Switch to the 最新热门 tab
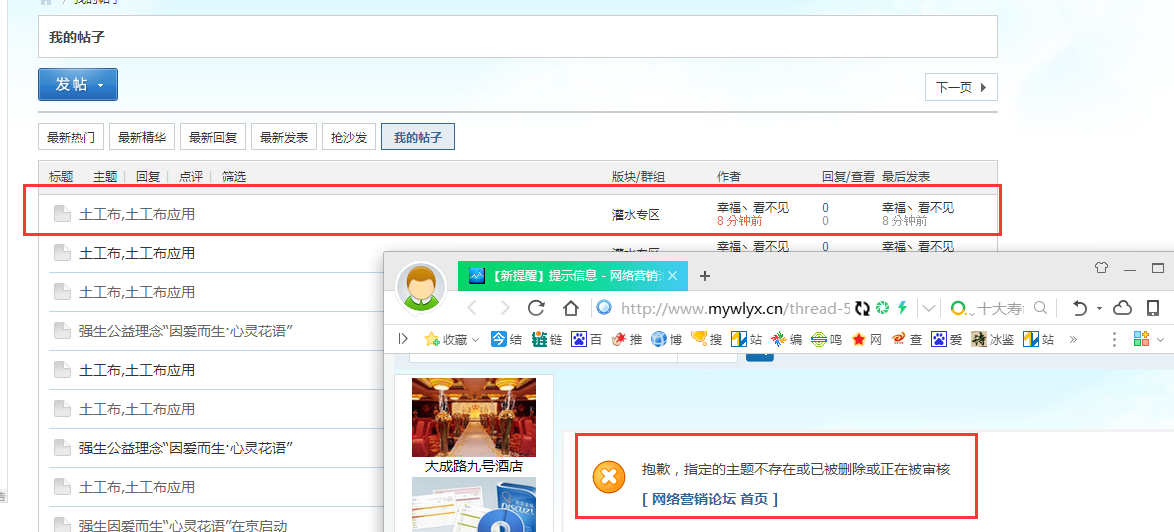 click(71, 137)
